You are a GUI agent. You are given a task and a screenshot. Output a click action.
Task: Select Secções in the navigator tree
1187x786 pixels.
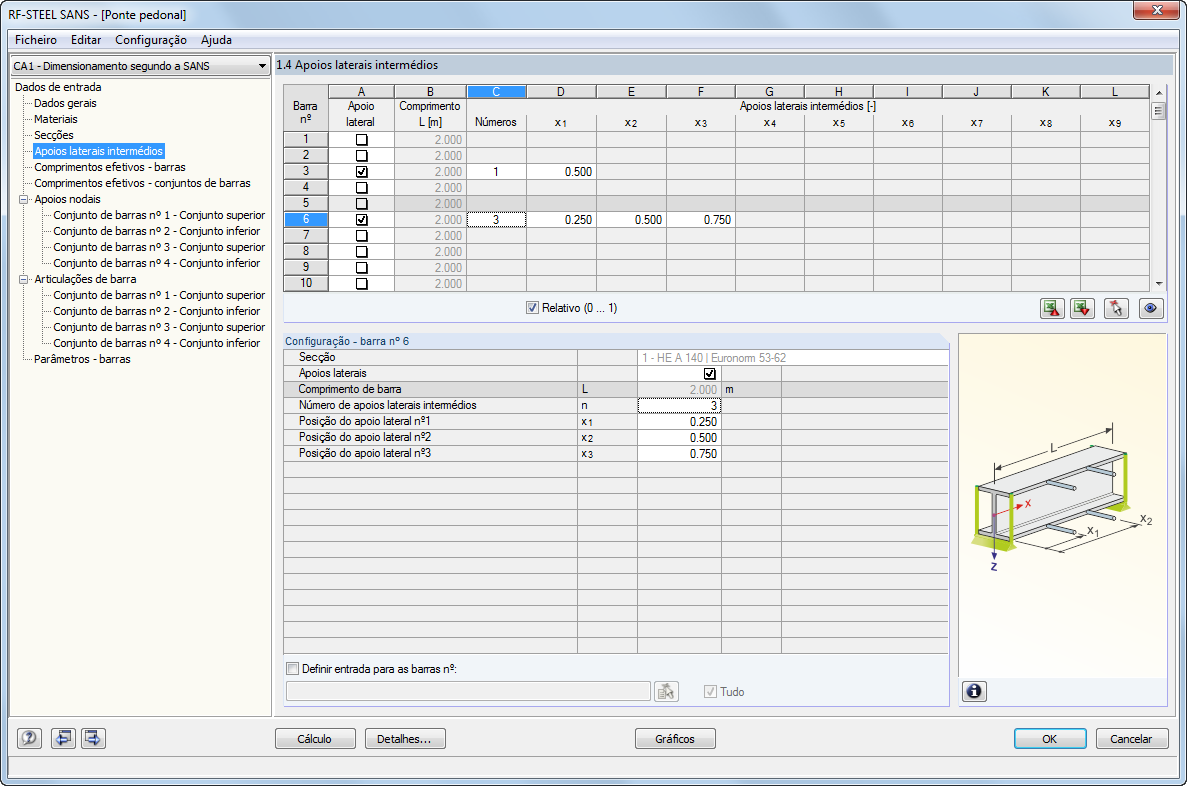tap(54, 135)
